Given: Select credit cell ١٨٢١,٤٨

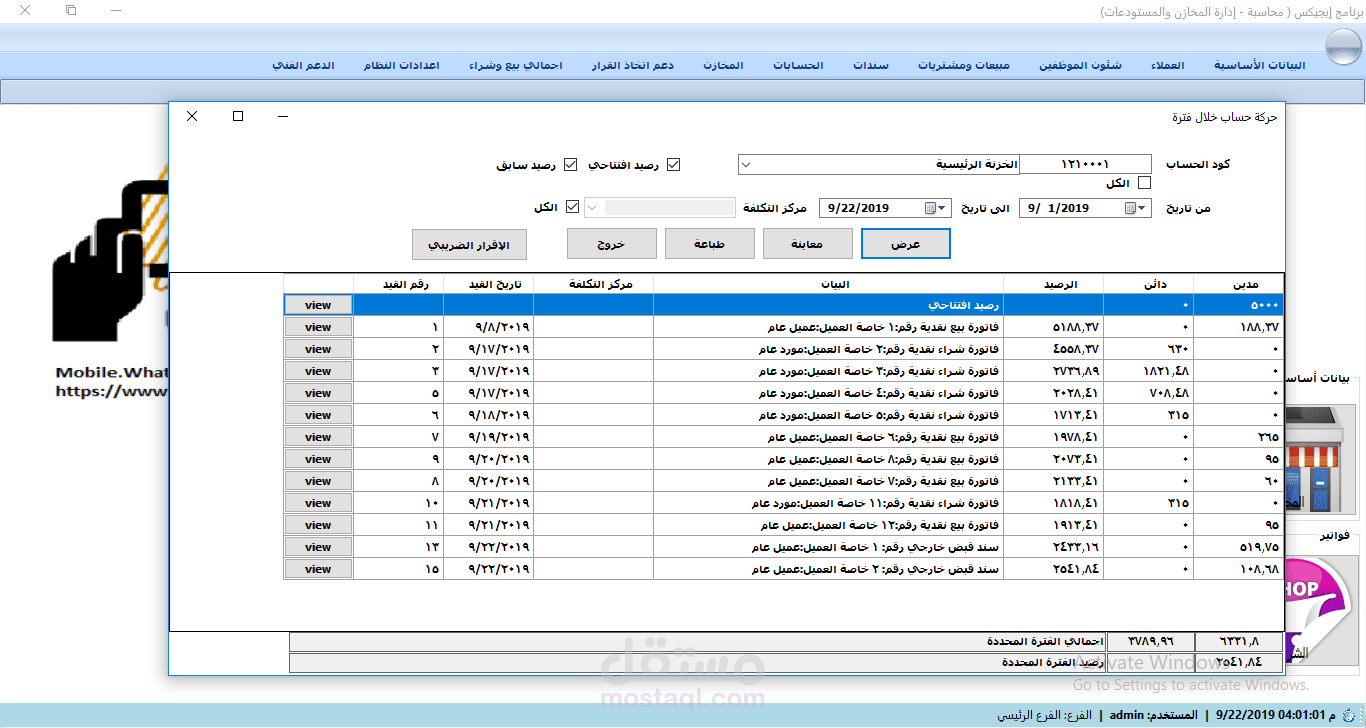Looking at the screenshot, I should click(1148, 371).
